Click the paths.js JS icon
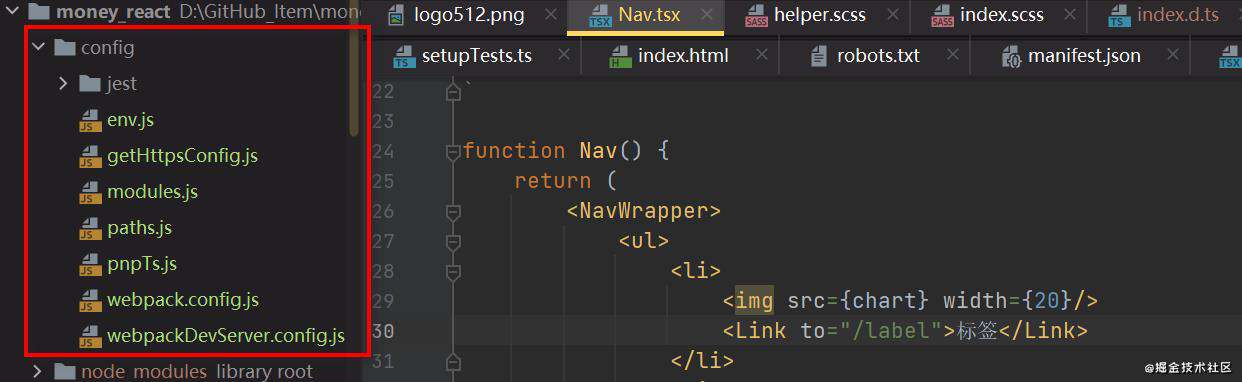The image size is (1242, 382). 91,228
